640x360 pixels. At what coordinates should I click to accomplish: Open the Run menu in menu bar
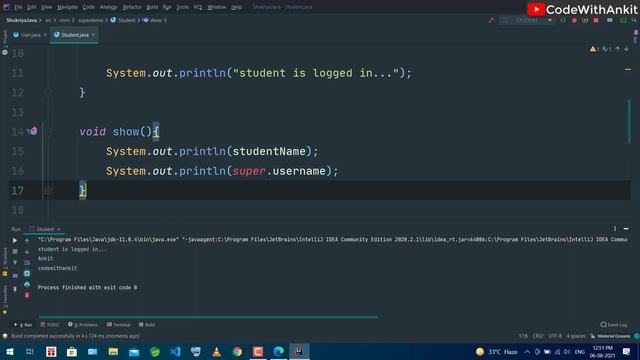tap(167, 7)
